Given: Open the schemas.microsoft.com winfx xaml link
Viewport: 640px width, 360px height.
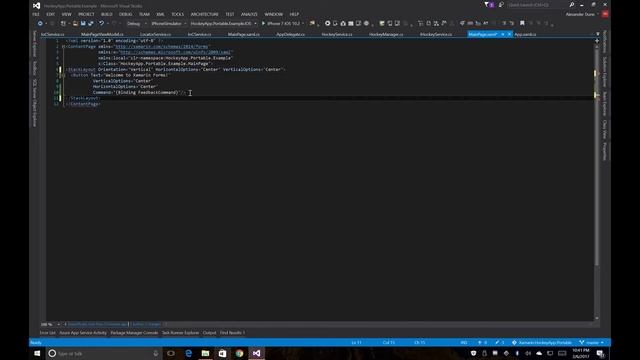Looking at the screenshot, I should click(x=175, y=52).
